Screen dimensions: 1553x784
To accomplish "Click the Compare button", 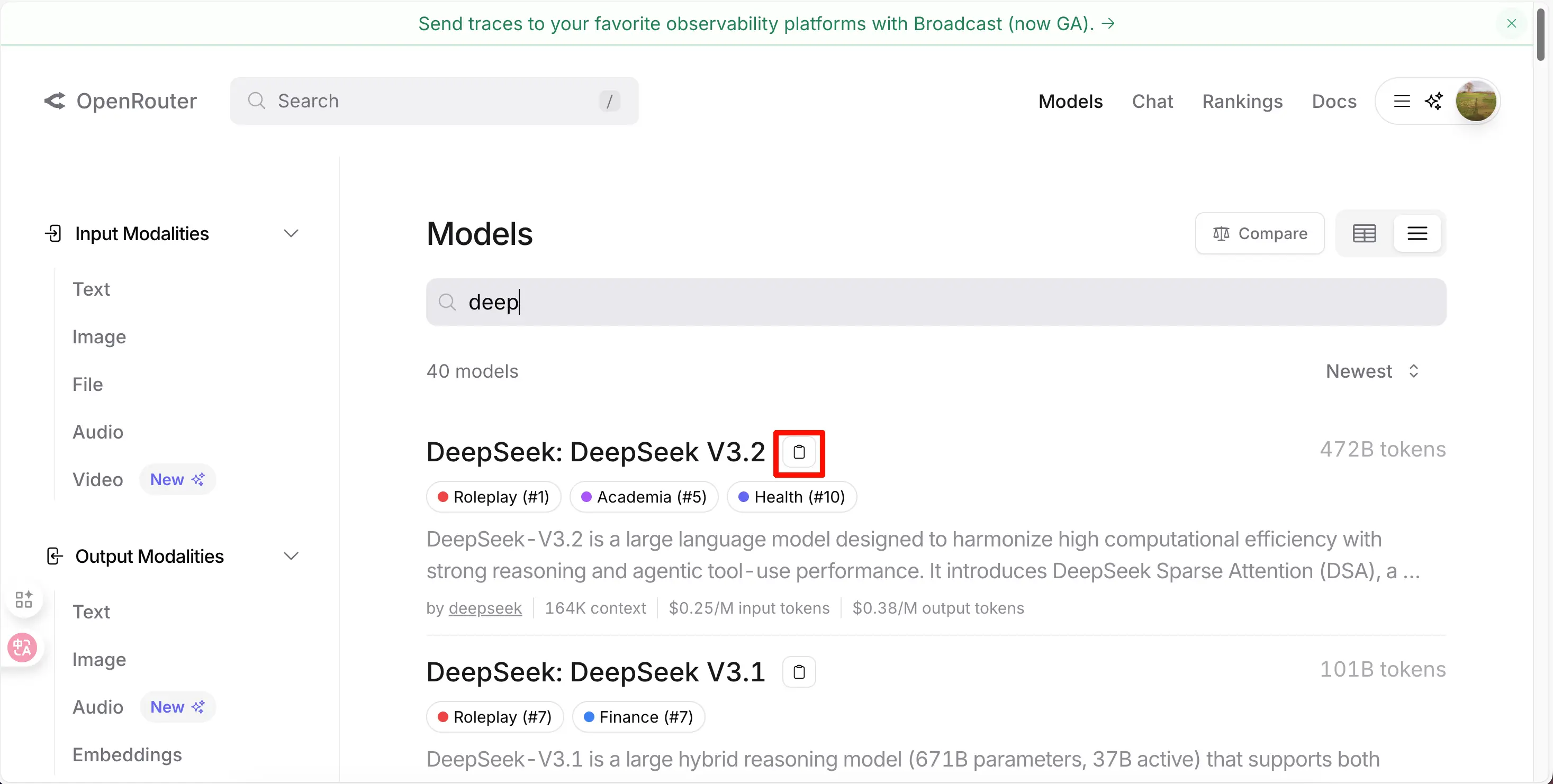I will (1259, 233).
